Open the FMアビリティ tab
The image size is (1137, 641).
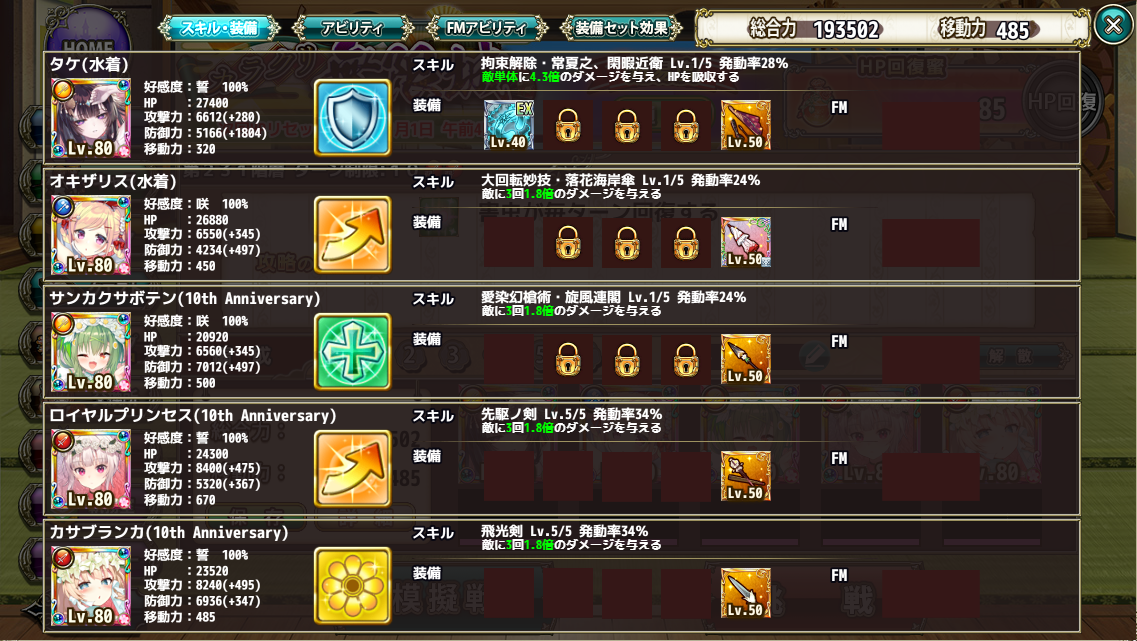487,28
